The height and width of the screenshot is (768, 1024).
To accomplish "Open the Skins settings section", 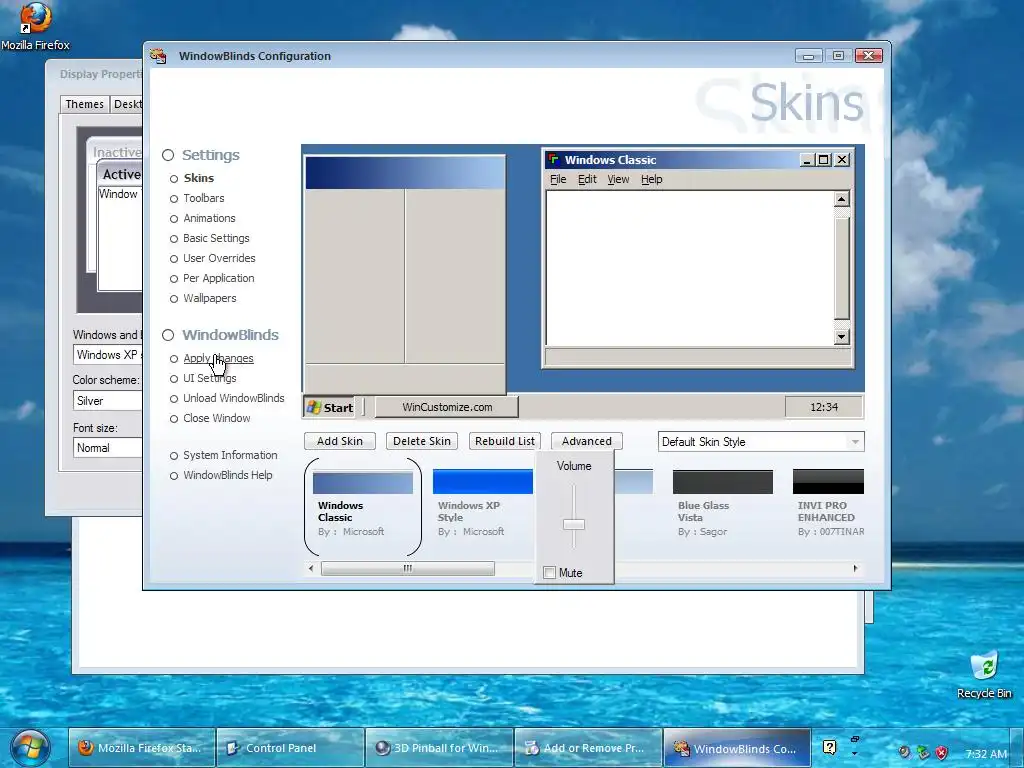I will 199,178.
